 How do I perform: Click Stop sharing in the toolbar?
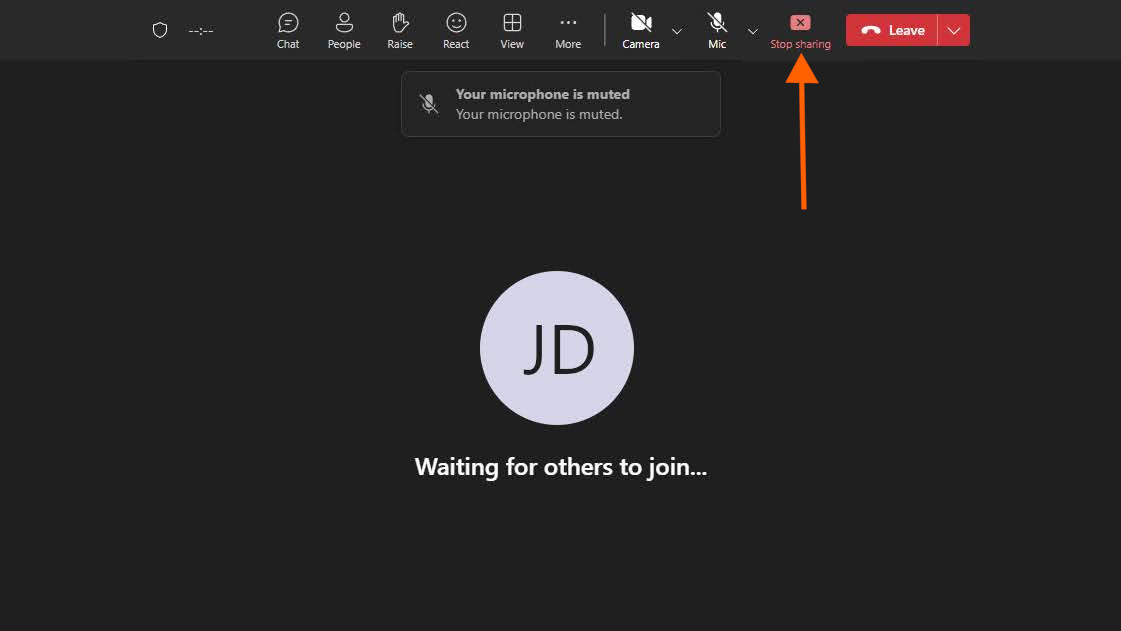click(800, 32)
